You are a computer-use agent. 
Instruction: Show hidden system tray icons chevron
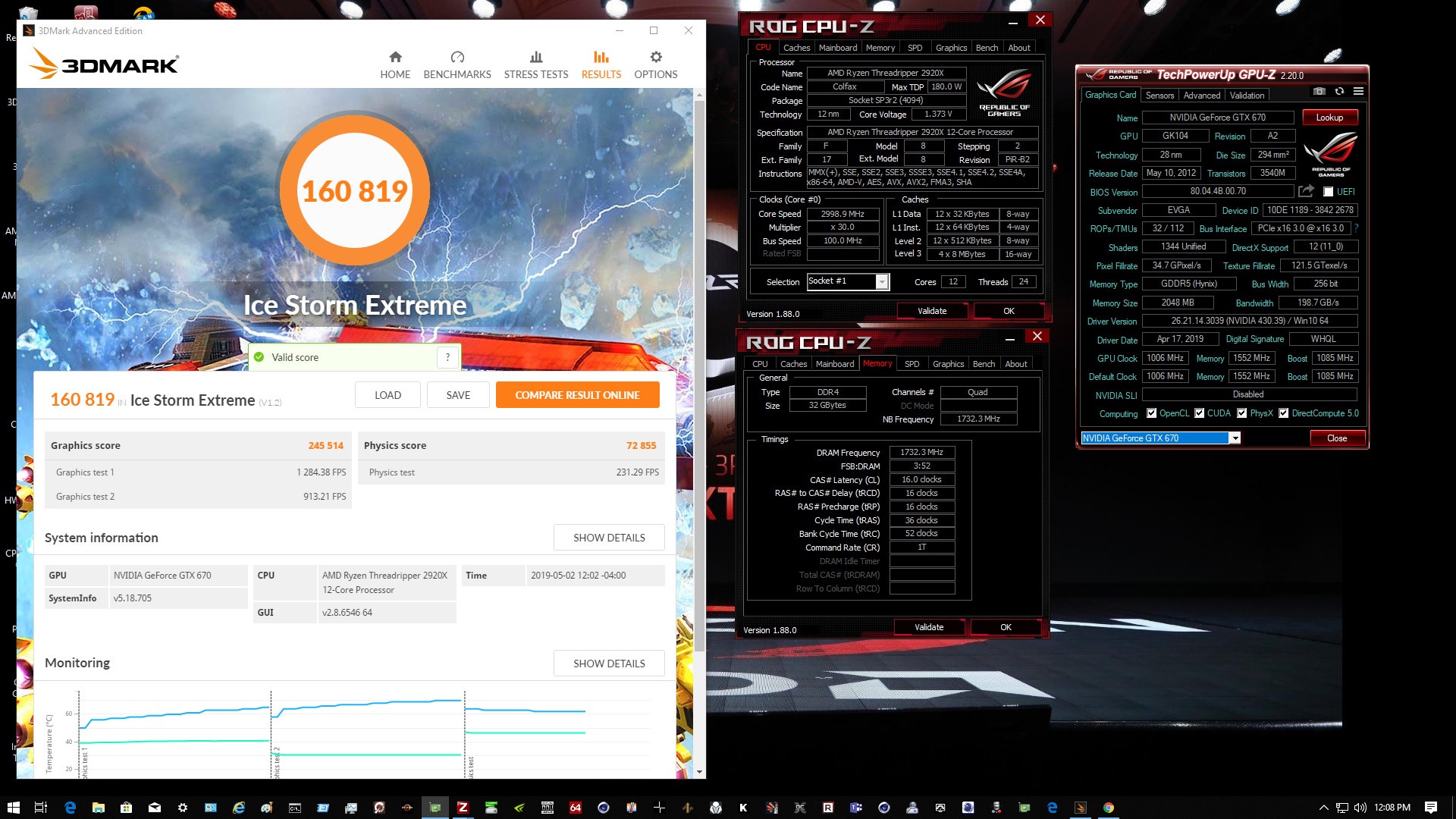point(1323,808)
